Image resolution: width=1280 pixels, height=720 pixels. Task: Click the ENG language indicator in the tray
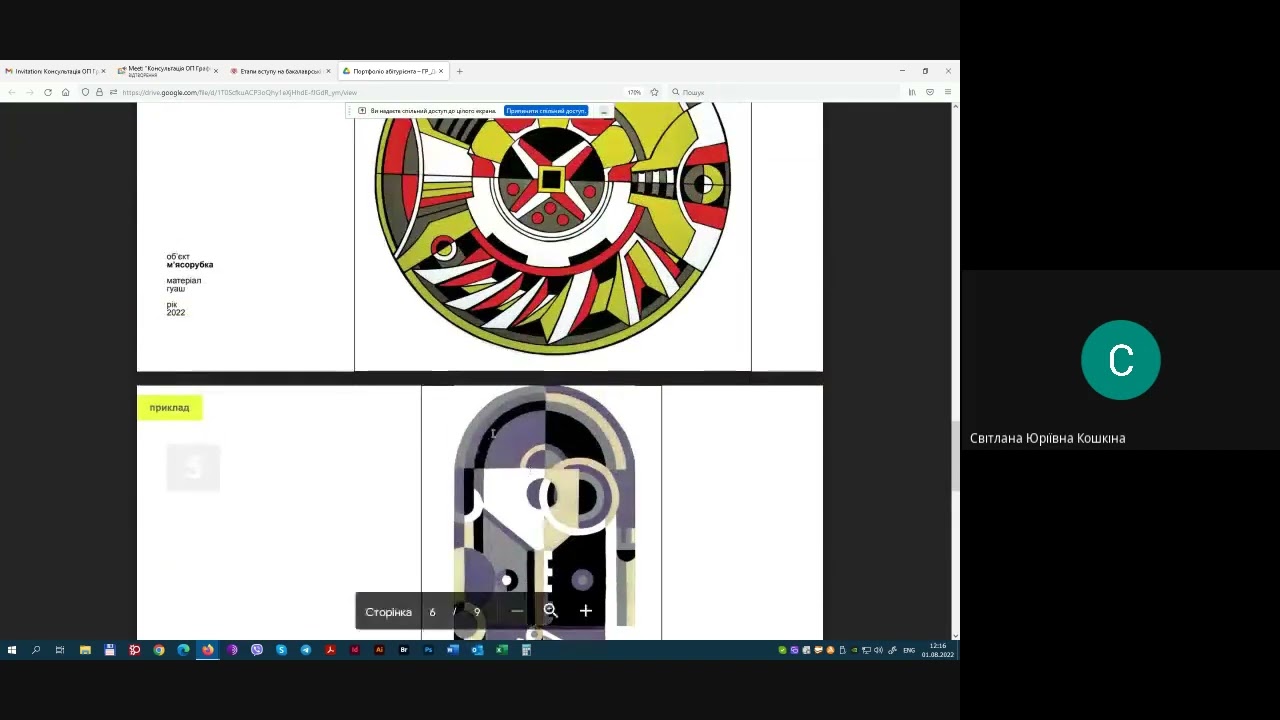(x=909, y=650)
